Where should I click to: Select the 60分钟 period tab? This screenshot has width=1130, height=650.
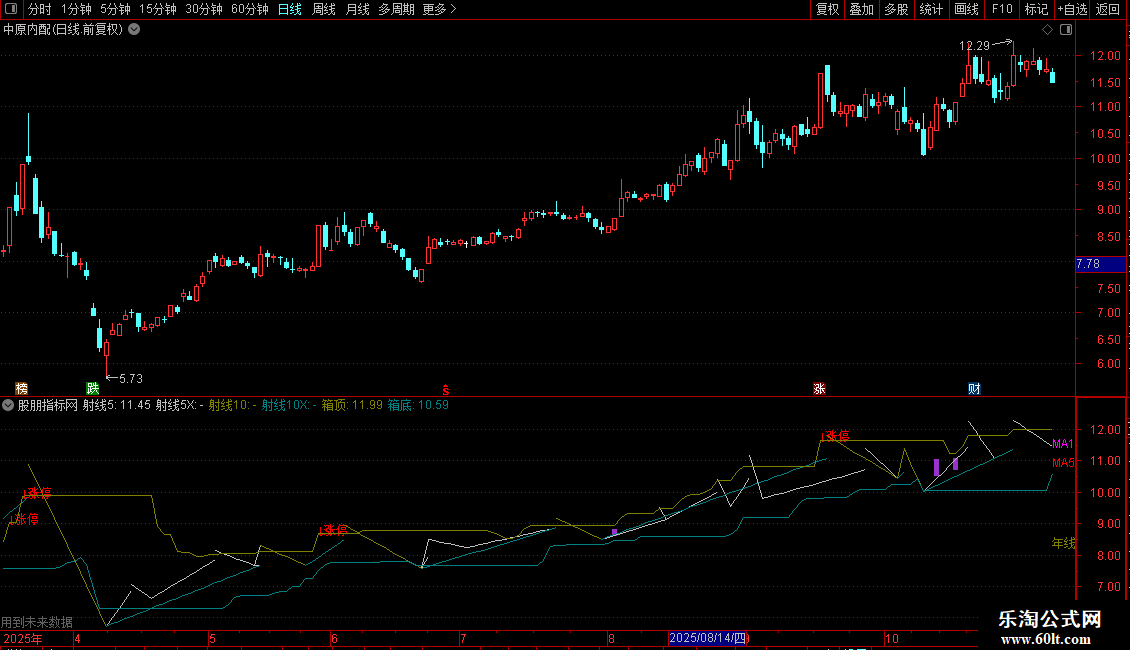click(250, 9)
